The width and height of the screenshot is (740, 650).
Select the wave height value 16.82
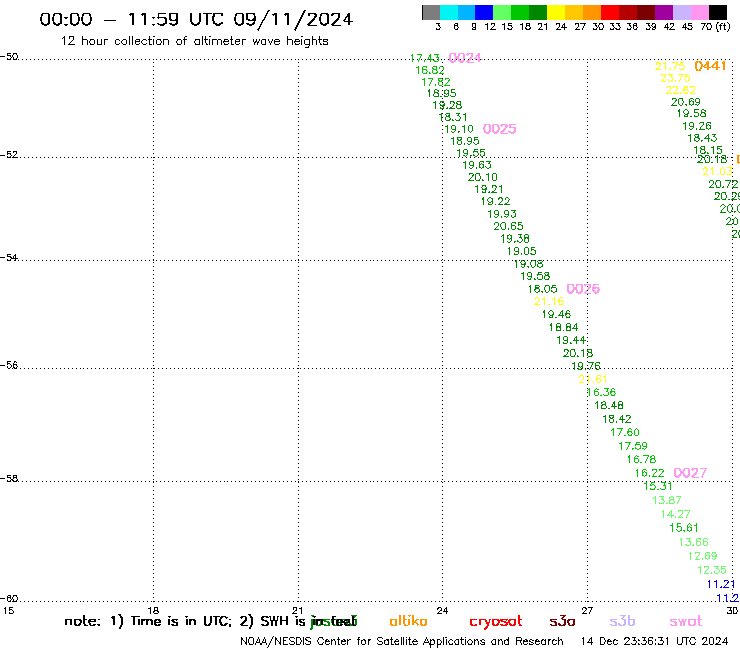pyautogui.click(x=430, y=70)
